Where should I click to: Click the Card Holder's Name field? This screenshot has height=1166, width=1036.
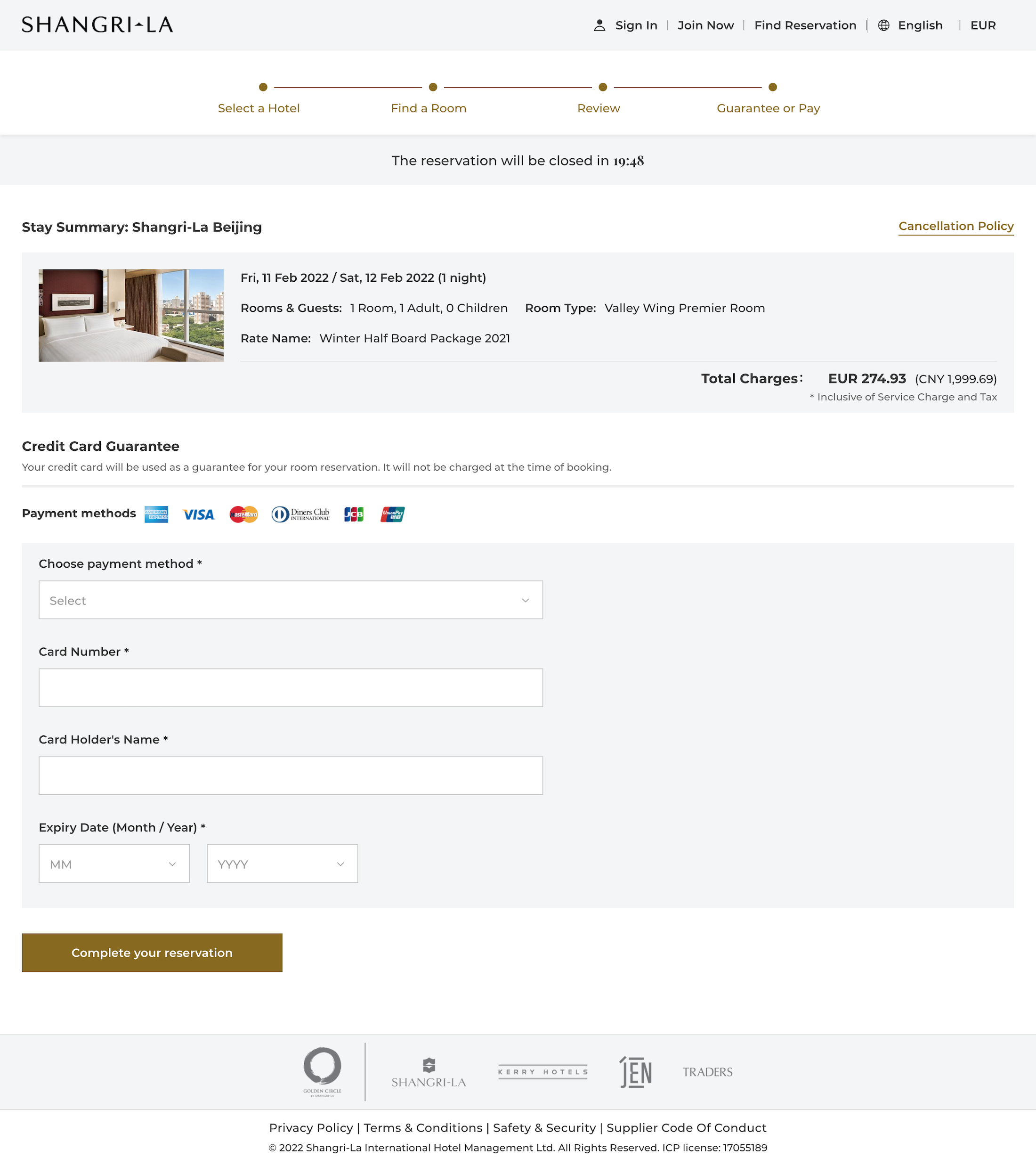291,776
